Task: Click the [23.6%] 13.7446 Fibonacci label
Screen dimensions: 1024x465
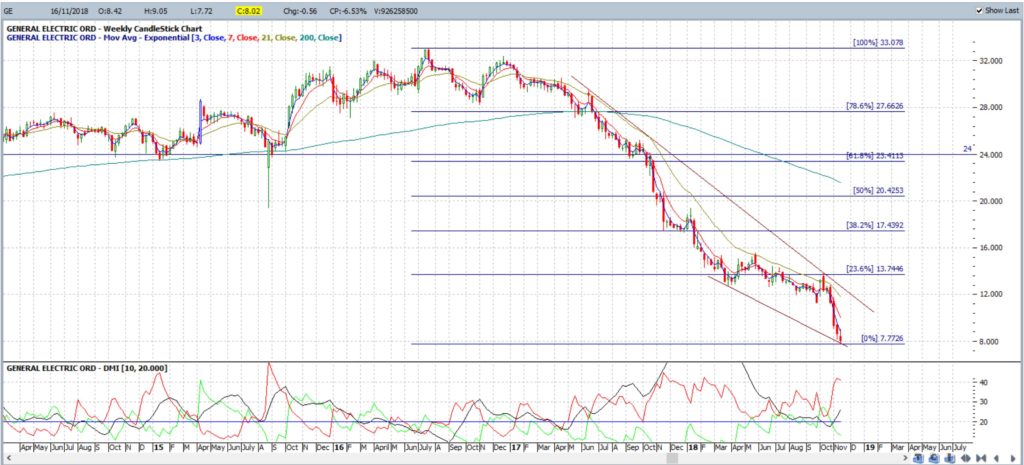Action: tap(875, 268)
